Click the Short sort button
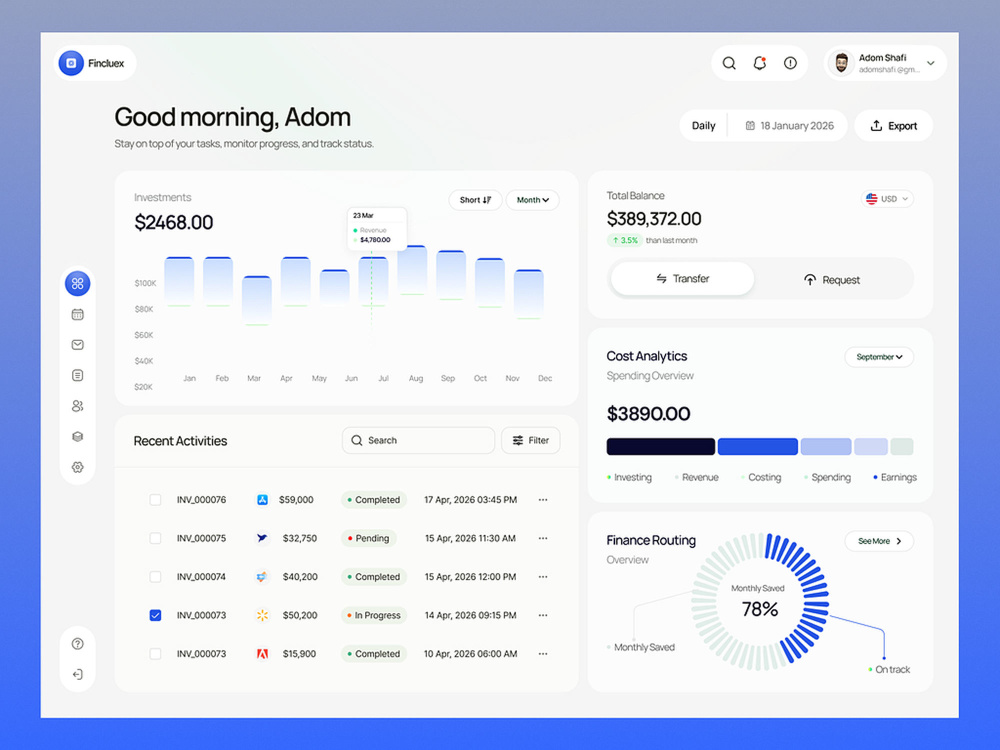This screenshot has width=1000, height=750. coord(475,200)
